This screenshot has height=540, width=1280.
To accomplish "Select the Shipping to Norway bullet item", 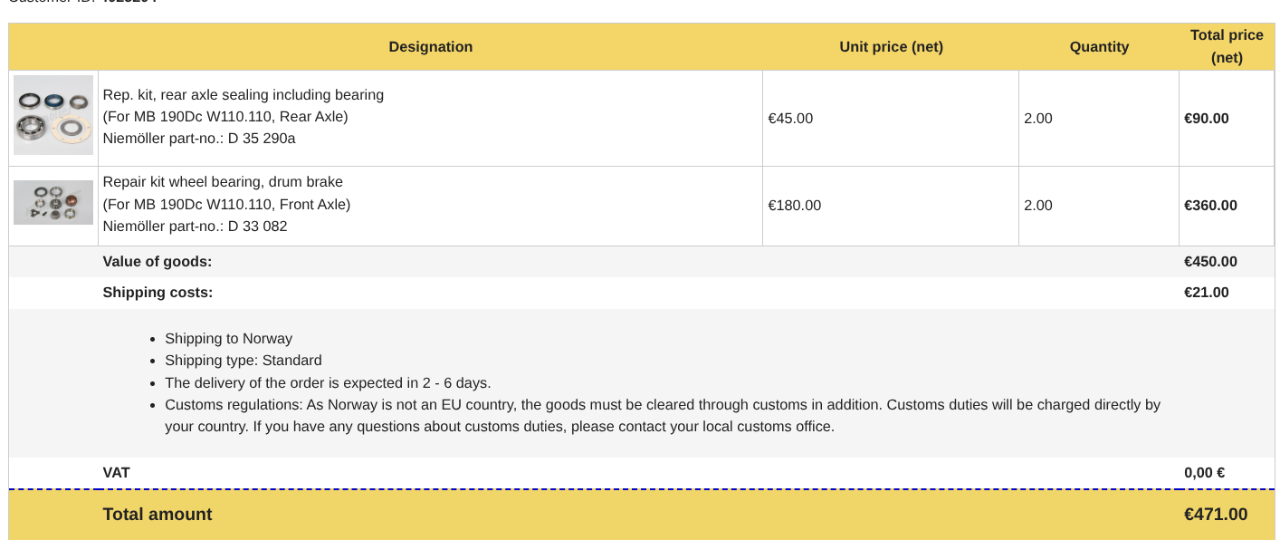I will 229,338.
